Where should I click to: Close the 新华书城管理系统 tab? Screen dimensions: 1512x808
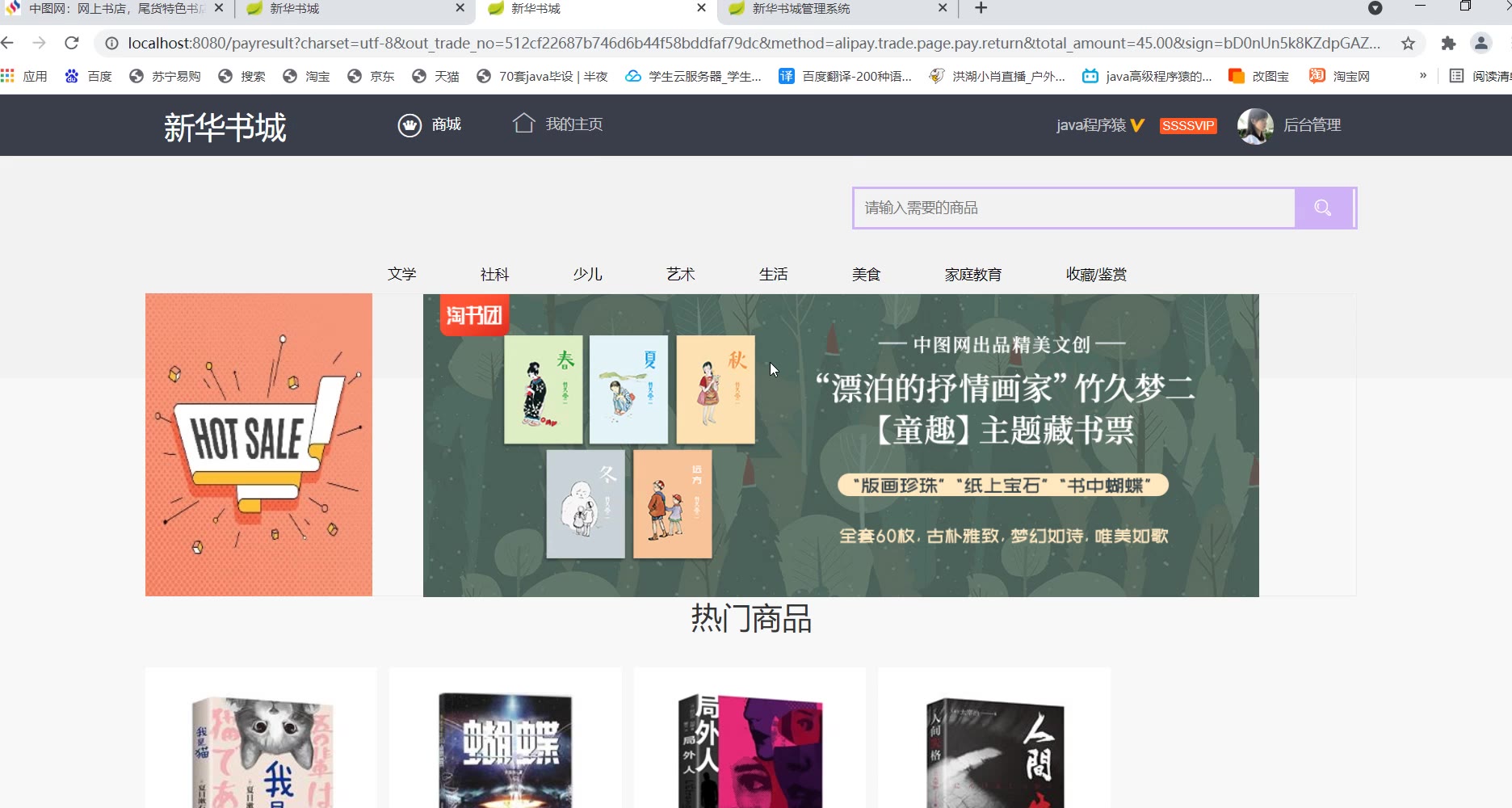(x=943, y=7)
